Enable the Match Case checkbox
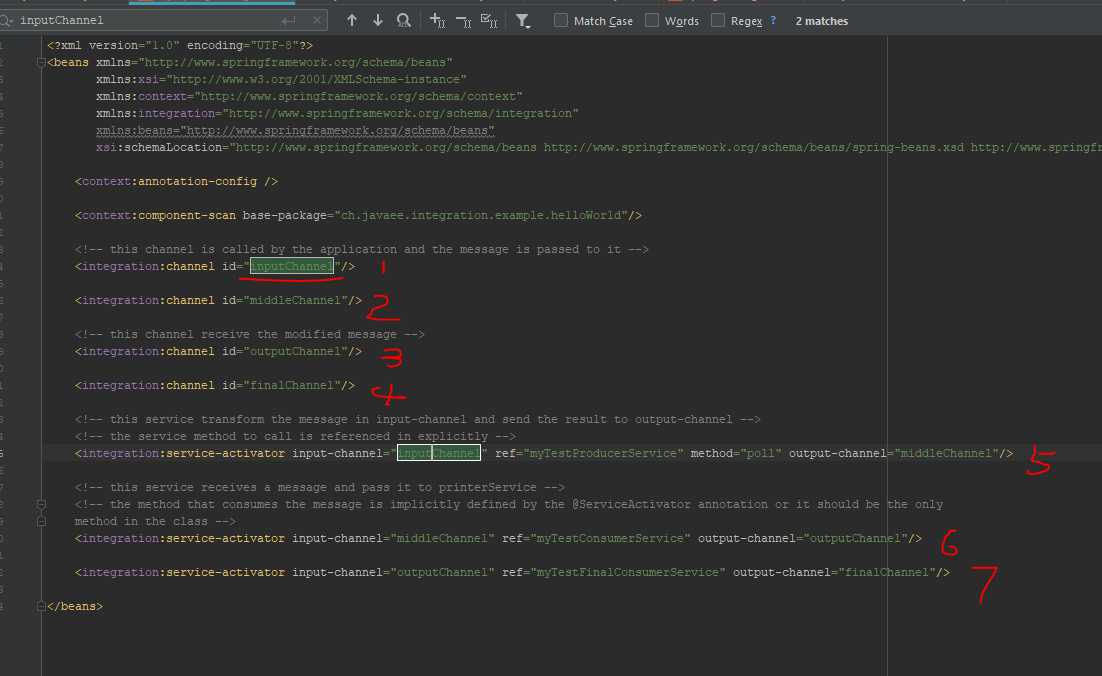1102x676 pixels. 561,20
